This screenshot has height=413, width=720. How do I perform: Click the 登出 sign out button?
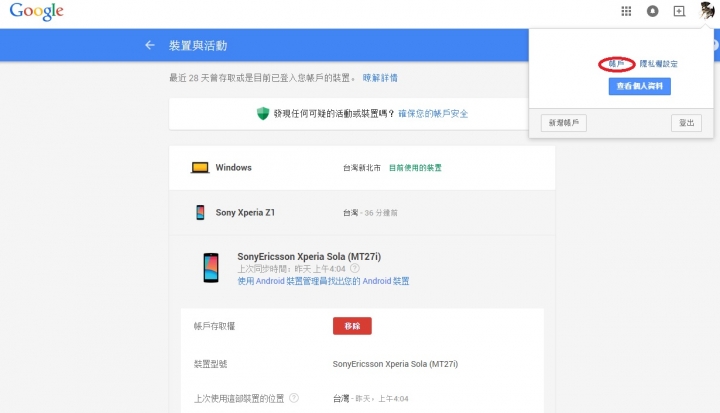pyautogui.click(x=686, y=123)
